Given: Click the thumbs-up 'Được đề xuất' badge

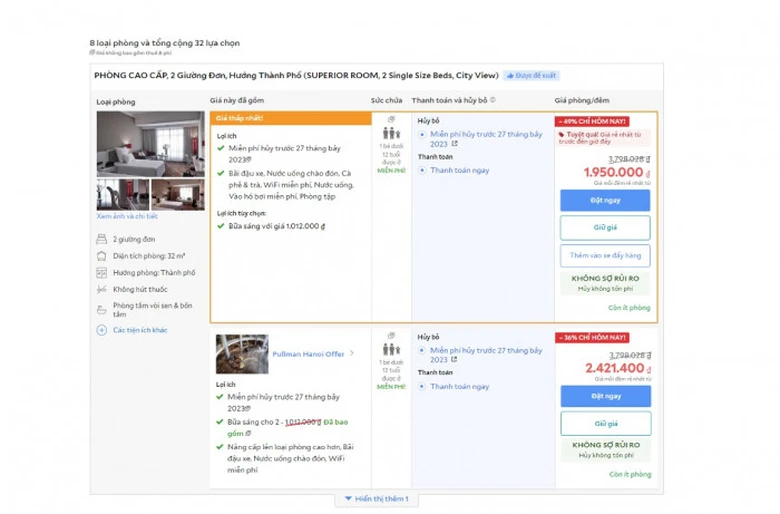Looking at the screenshot, I should tap(531, 75).
